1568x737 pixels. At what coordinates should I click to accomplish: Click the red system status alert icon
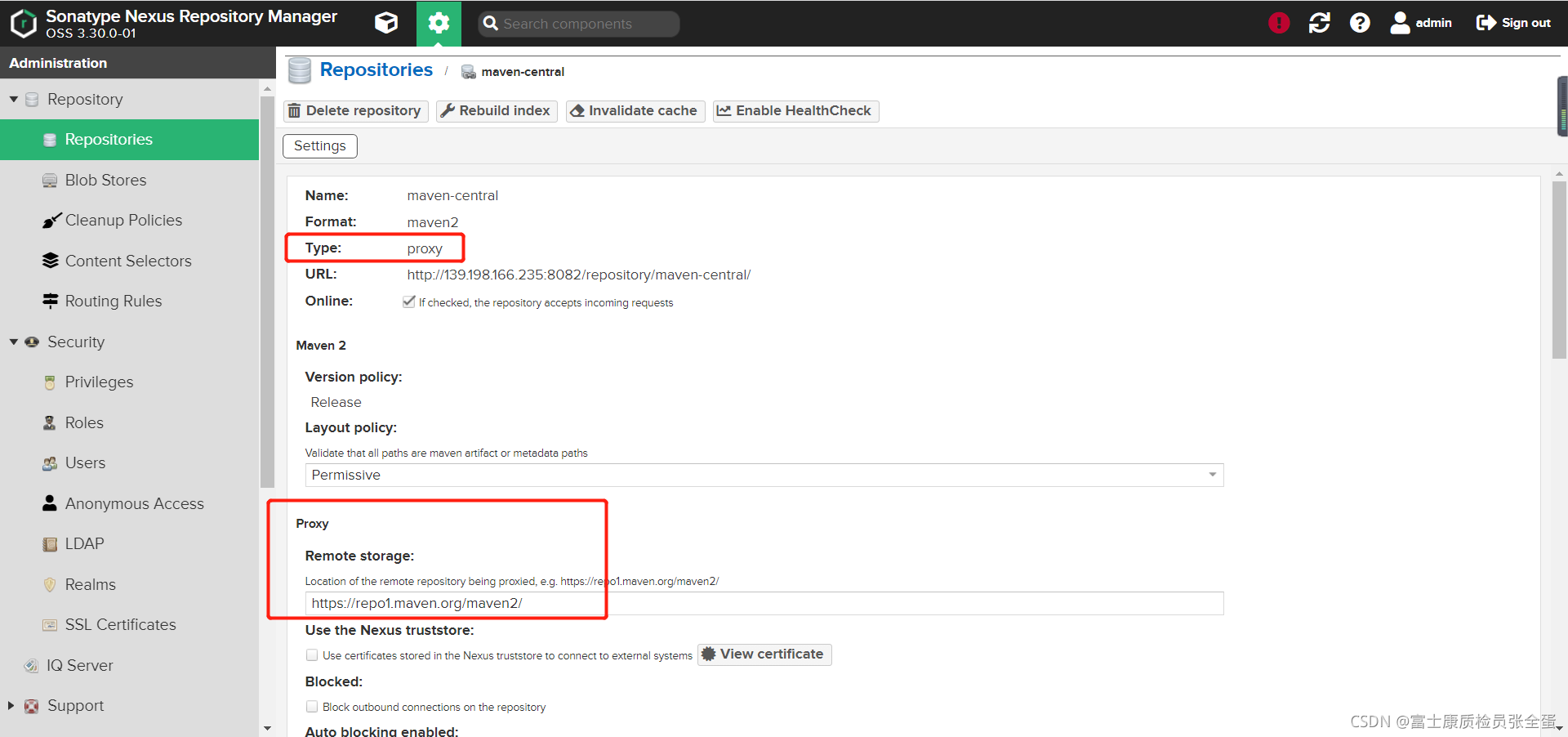click(1279, 23)
